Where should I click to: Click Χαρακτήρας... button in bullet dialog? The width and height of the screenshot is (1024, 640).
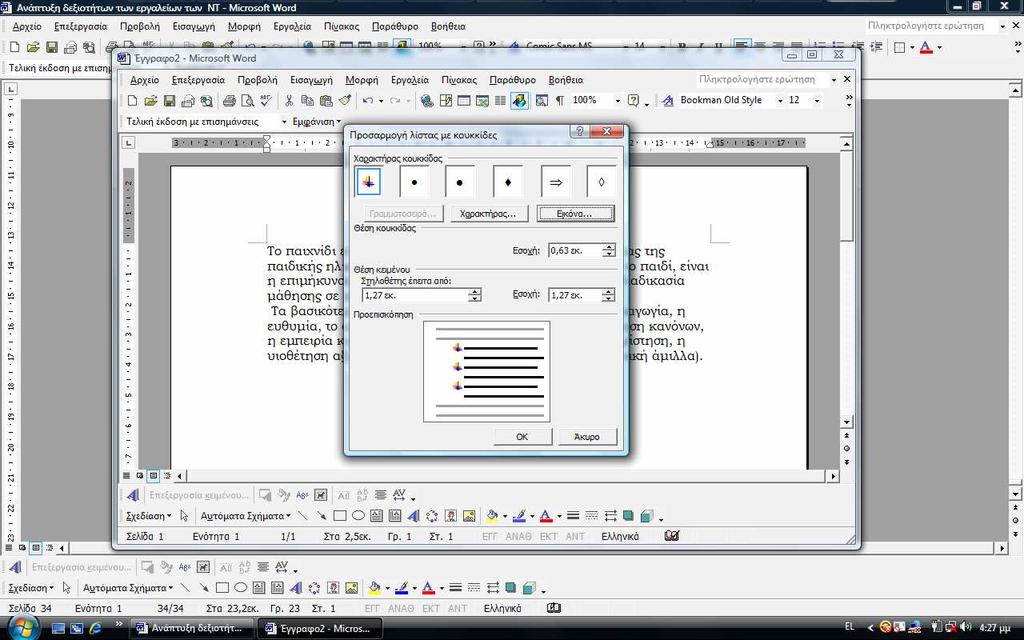pyautogui.click(x=488, y=214)
